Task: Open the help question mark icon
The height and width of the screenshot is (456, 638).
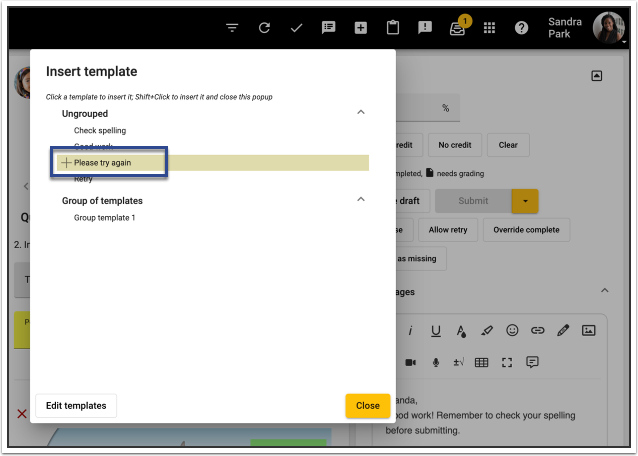Action: tap(521, 28)
